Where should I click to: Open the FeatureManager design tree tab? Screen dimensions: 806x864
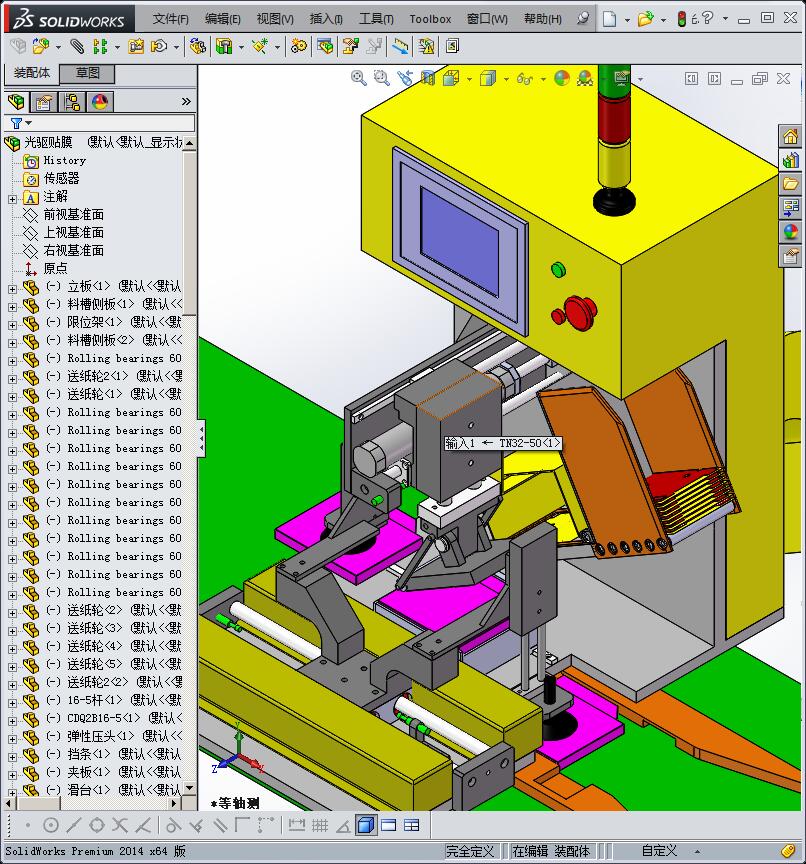tap(16, 102)
